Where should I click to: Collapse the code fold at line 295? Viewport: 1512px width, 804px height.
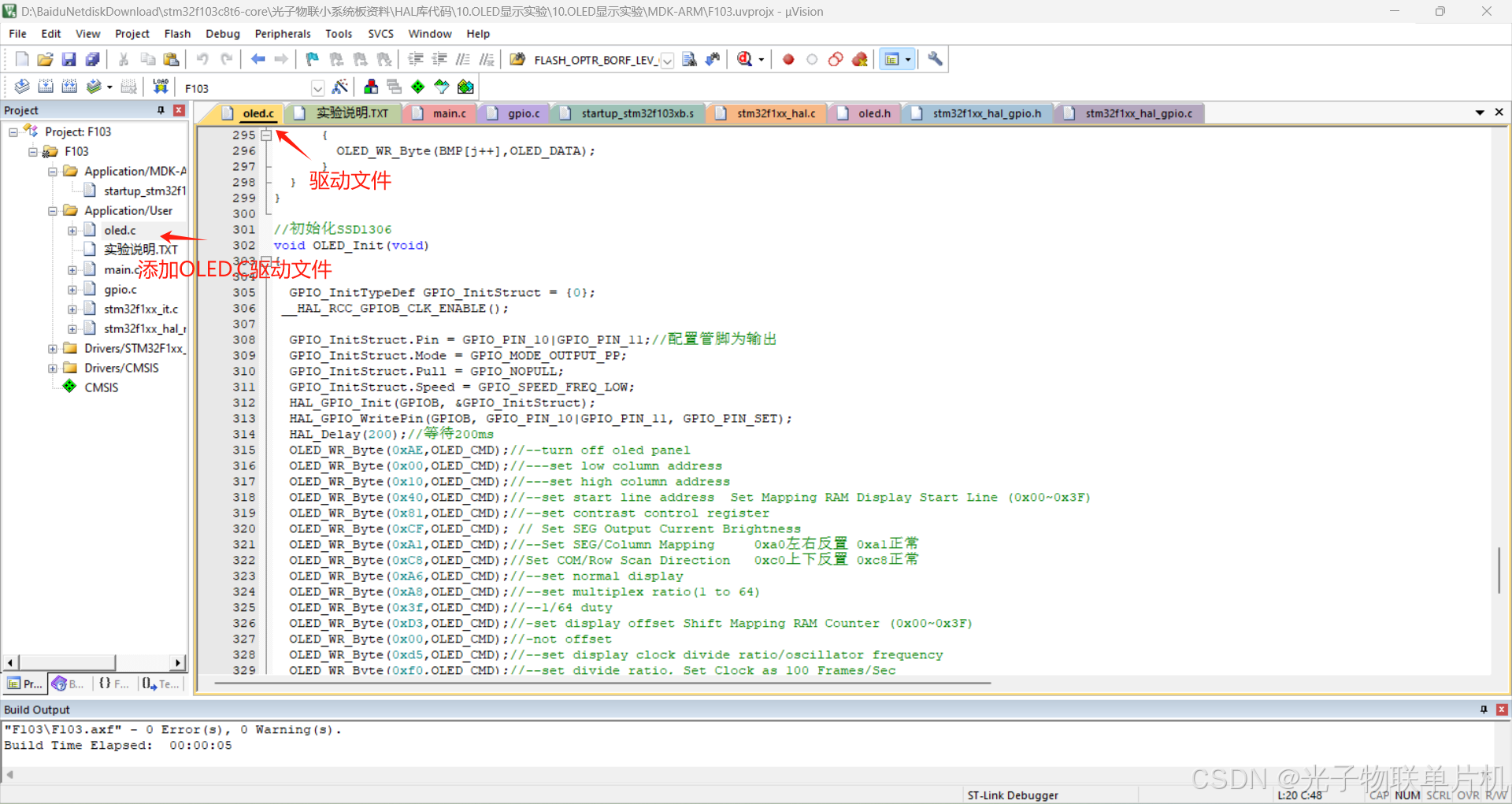pyautogui.click(x=266, y=135)
